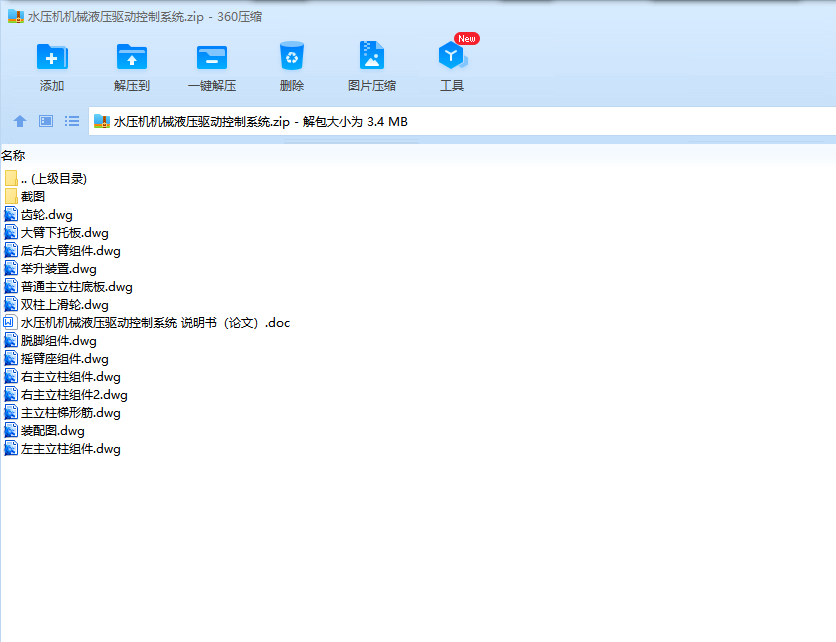Open the 工具 (Tools) icon with New badge

(x=453, y=53)
